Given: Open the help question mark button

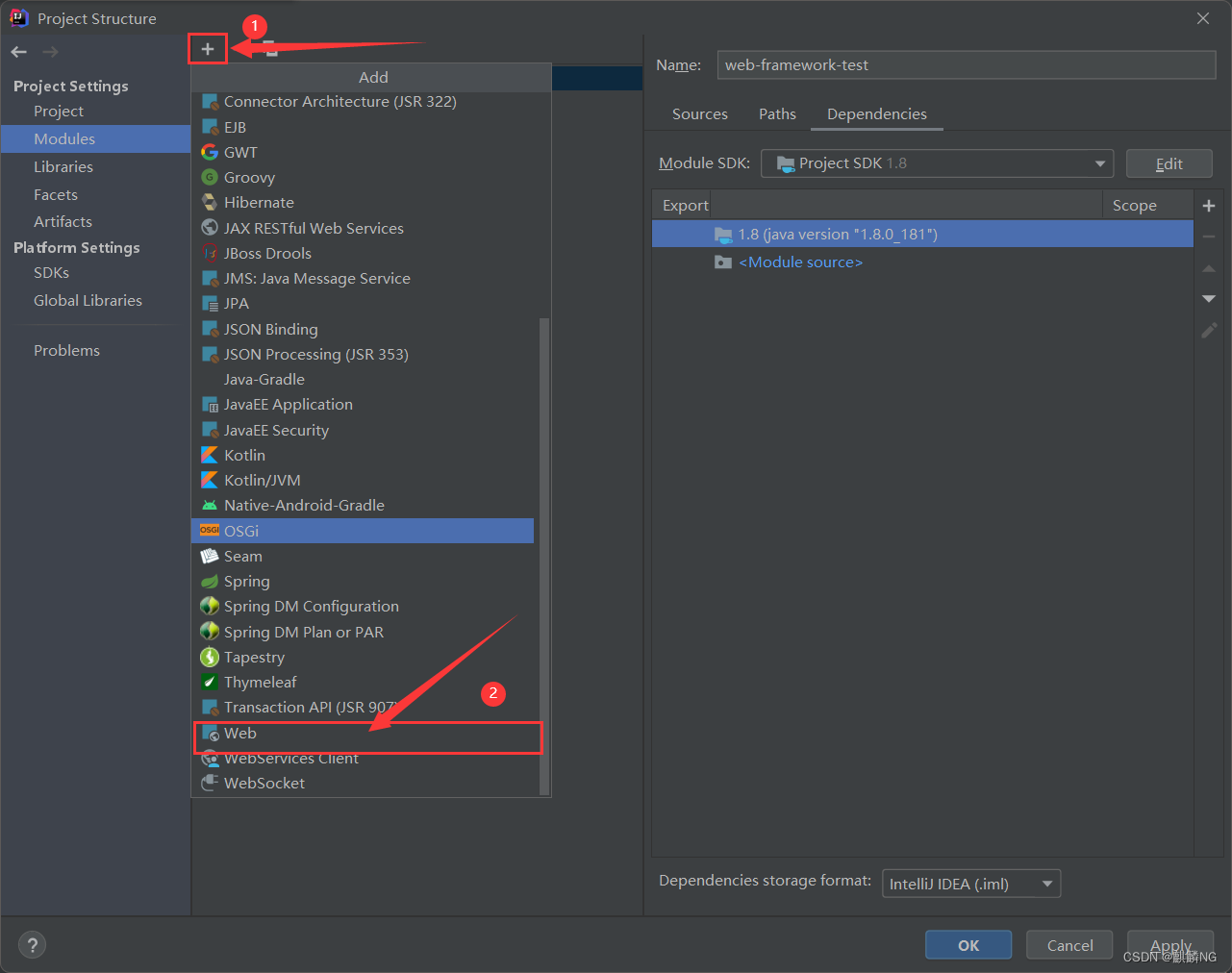Looking at the screenshot, I should pyautogui.click(x=32, y=945).
